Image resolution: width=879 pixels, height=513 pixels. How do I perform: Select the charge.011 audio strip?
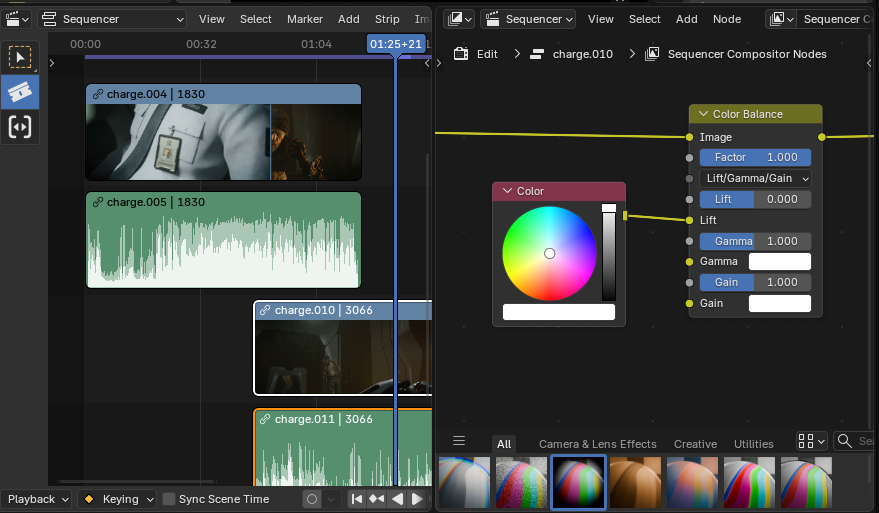[x=343, y=447]
